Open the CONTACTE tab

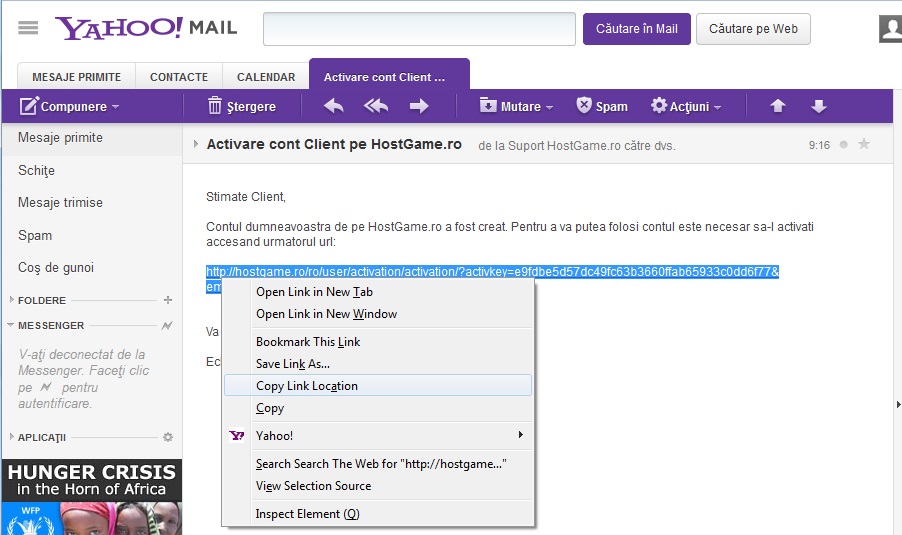click(x=179, y=77)
